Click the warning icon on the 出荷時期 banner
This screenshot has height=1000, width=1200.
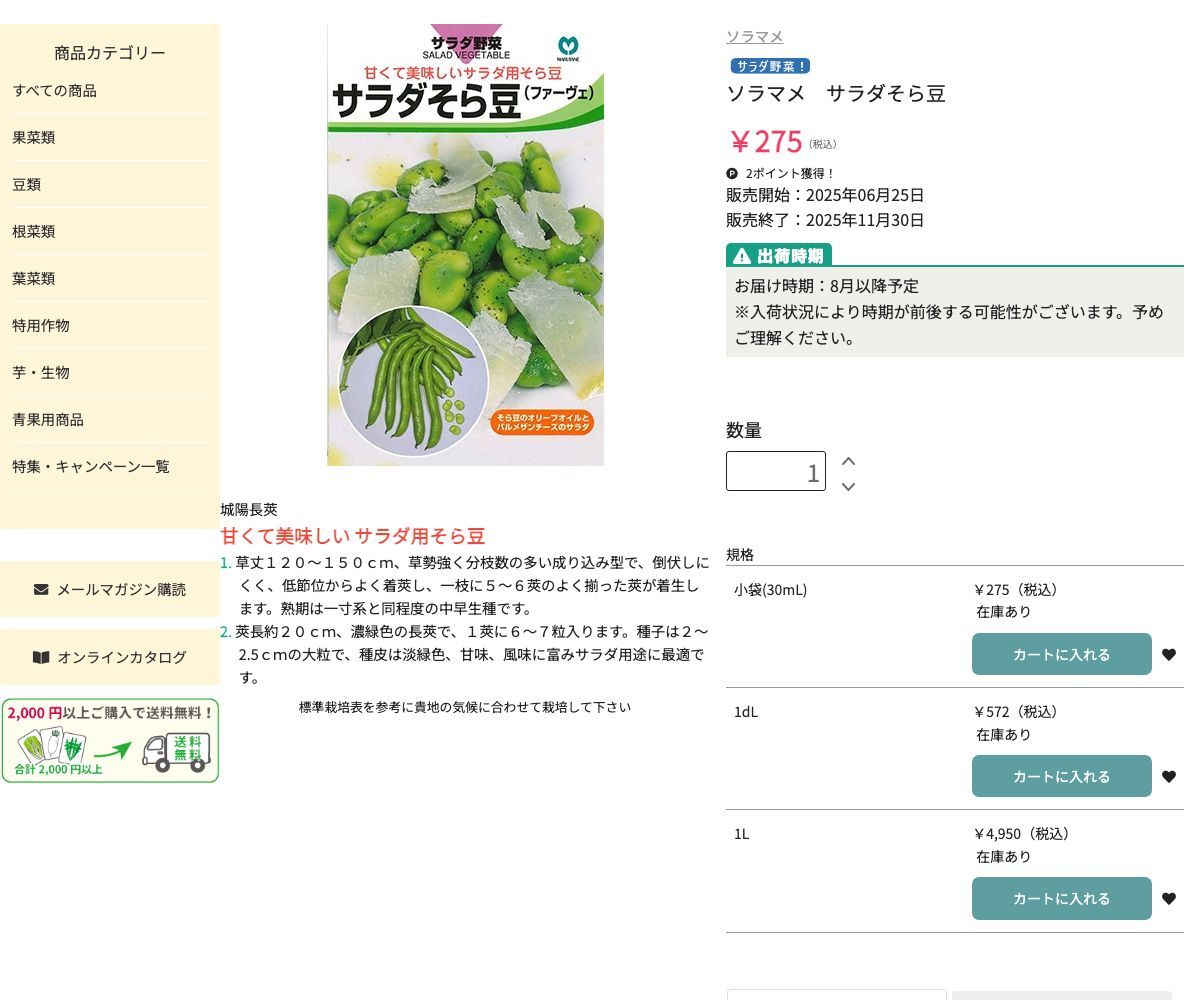coord(740,255)
